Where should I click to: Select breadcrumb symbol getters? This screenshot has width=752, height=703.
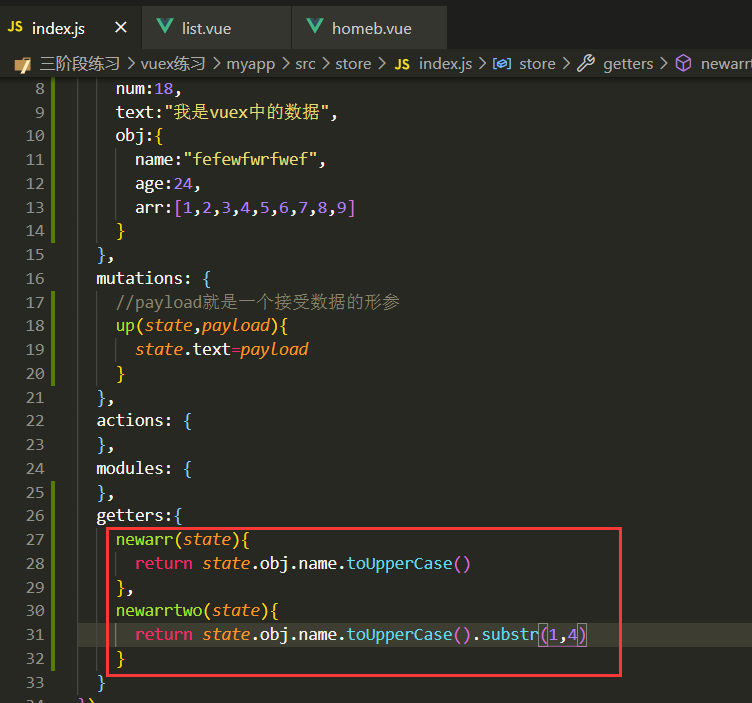628,64
